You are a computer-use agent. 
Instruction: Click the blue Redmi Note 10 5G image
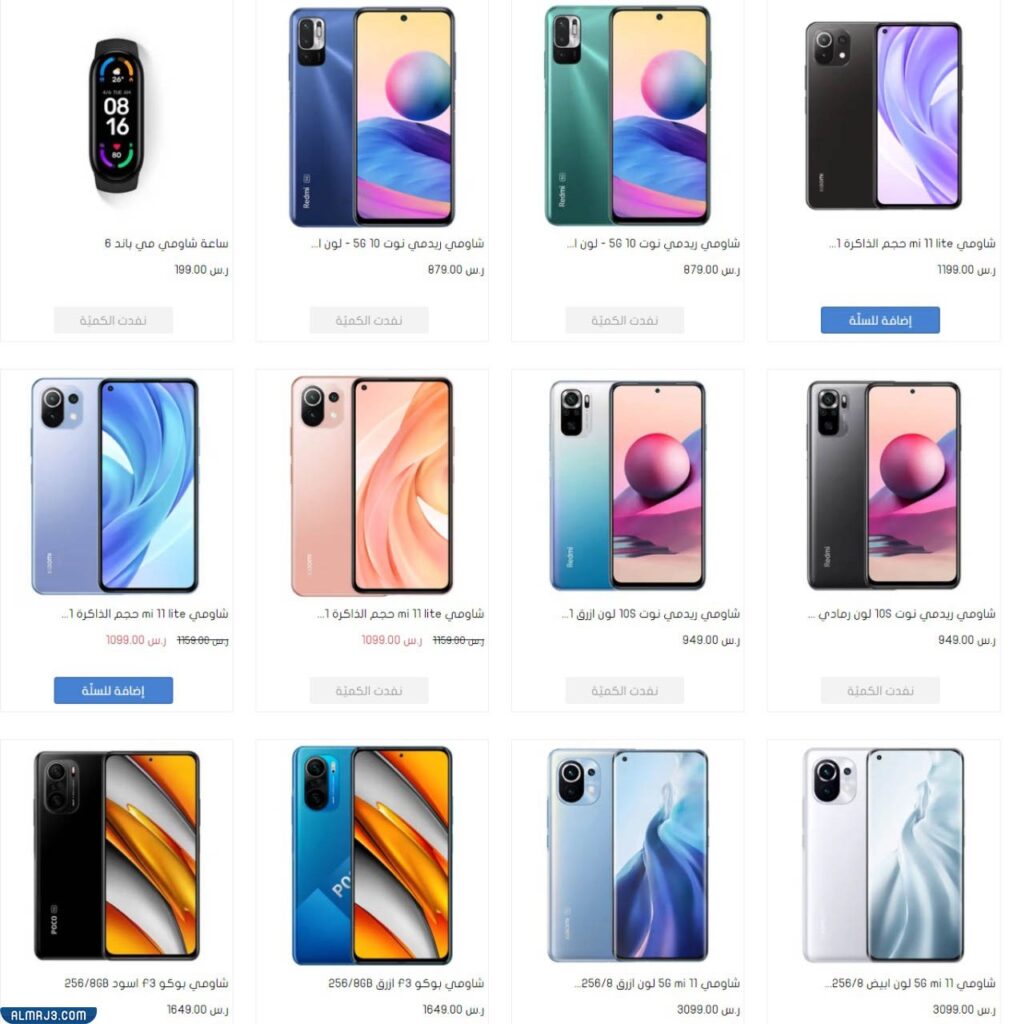(372, 116)
